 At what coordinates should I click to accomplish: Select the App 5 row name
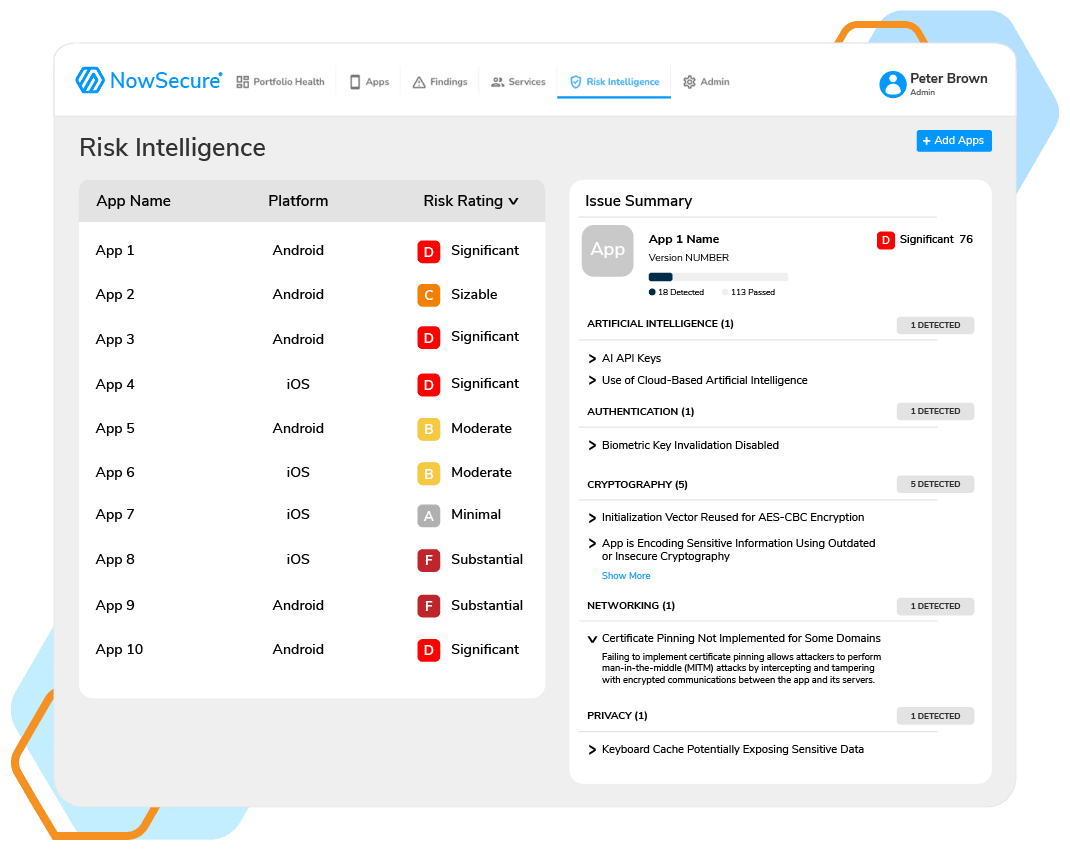coord(115,428)
